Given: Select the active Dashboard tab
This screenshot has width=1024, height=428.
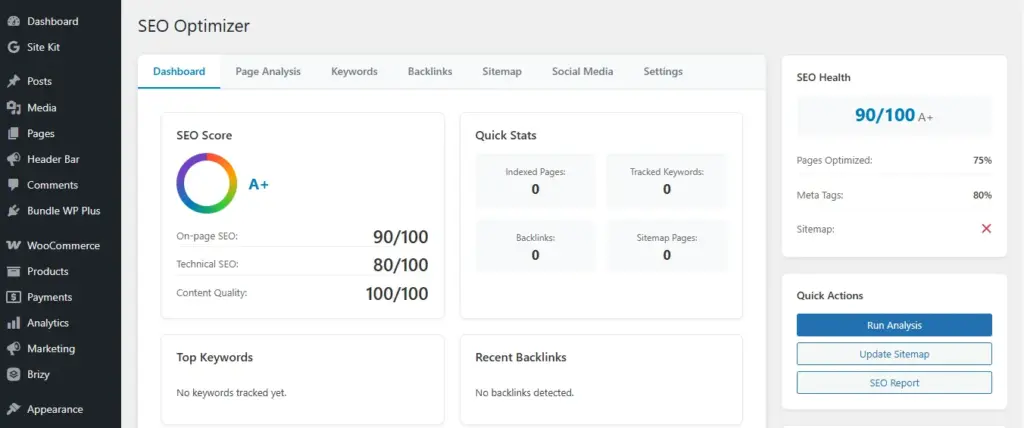Looking at the screenshot, I should 179,71.
